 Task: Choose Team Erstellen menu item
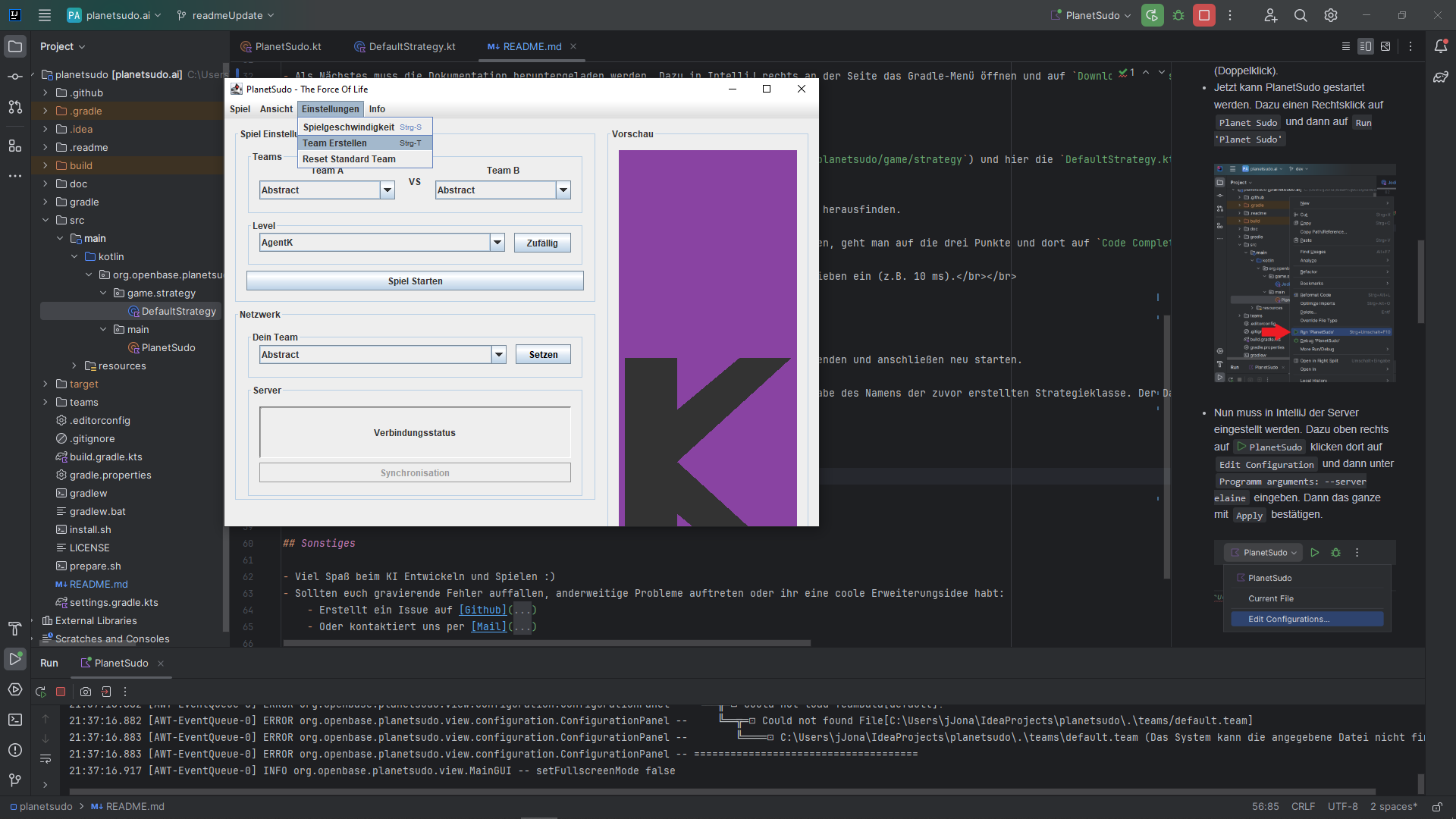coord(366,143)
